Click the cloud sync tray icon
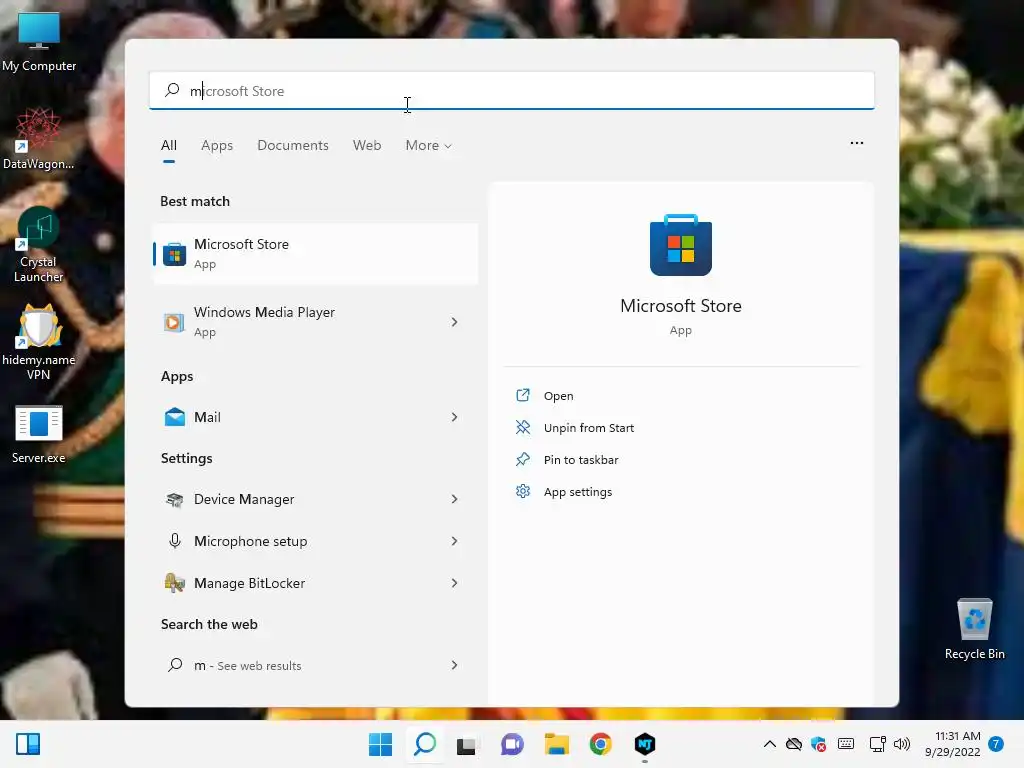The height and width of the screenshot is (768, 1024). [794, 744]
